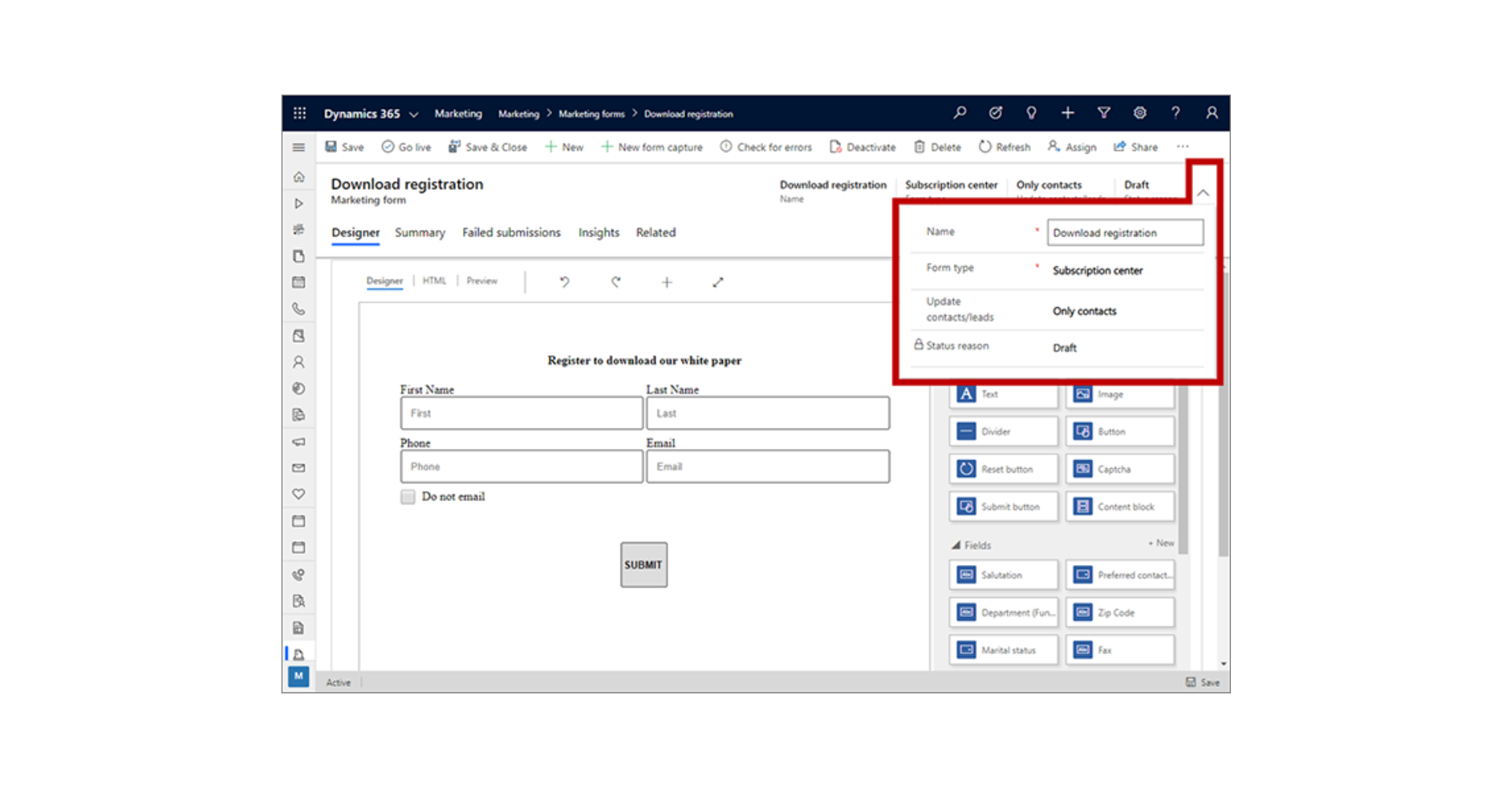Select the Content block element tile
This screenshot has width=1512, height=788.
tap(1119, 507)
